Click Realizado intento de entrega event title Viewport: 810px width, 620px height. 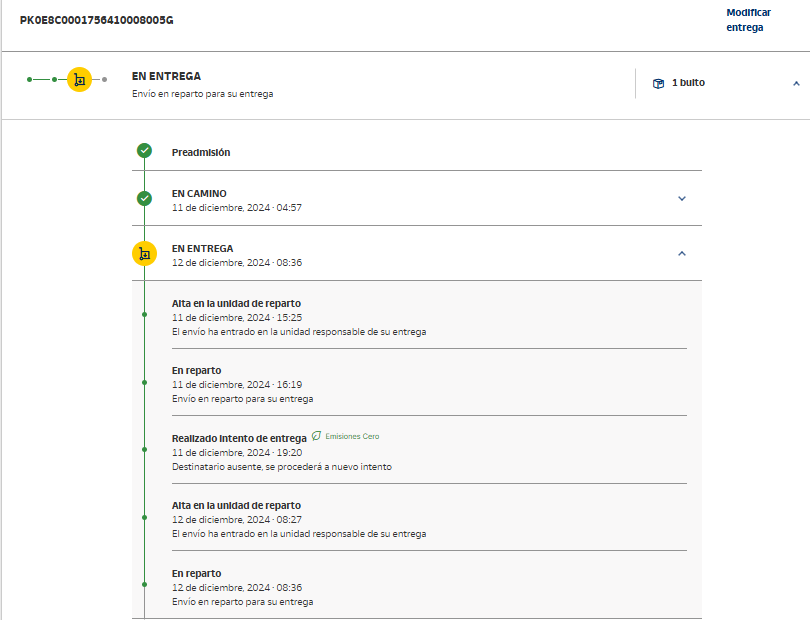coord(239,438)
